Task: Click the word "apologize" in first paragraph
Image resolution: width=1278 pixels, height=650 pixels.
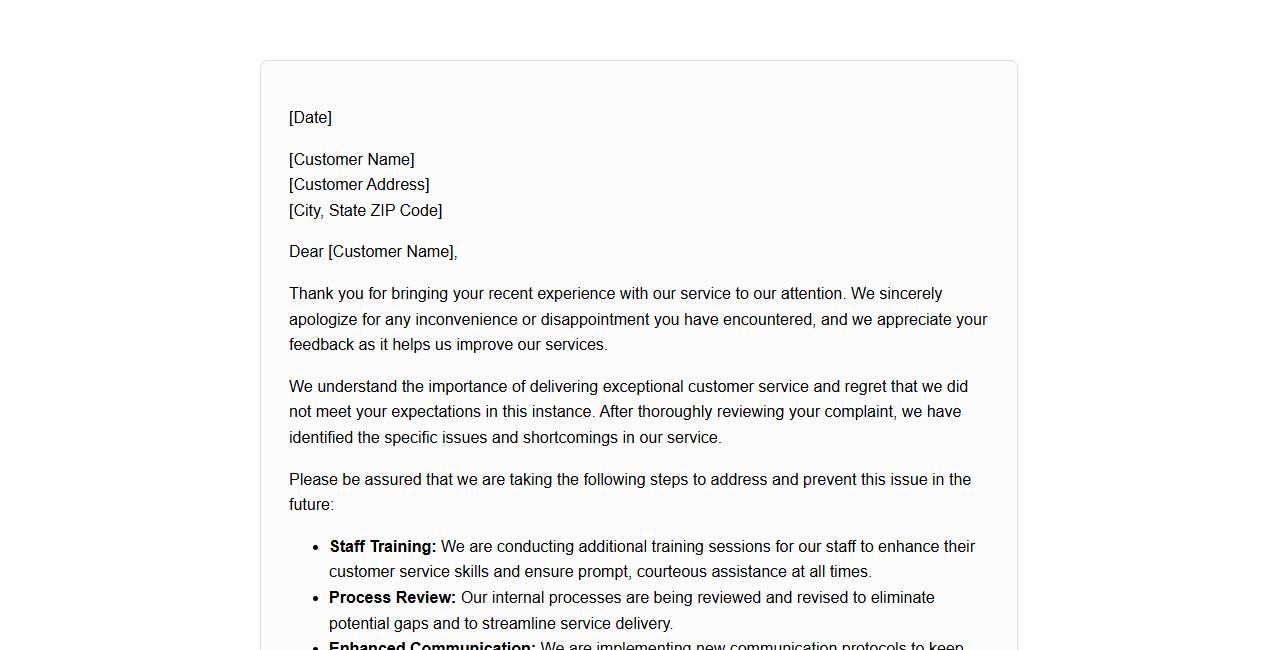Action: pos(323,320)
